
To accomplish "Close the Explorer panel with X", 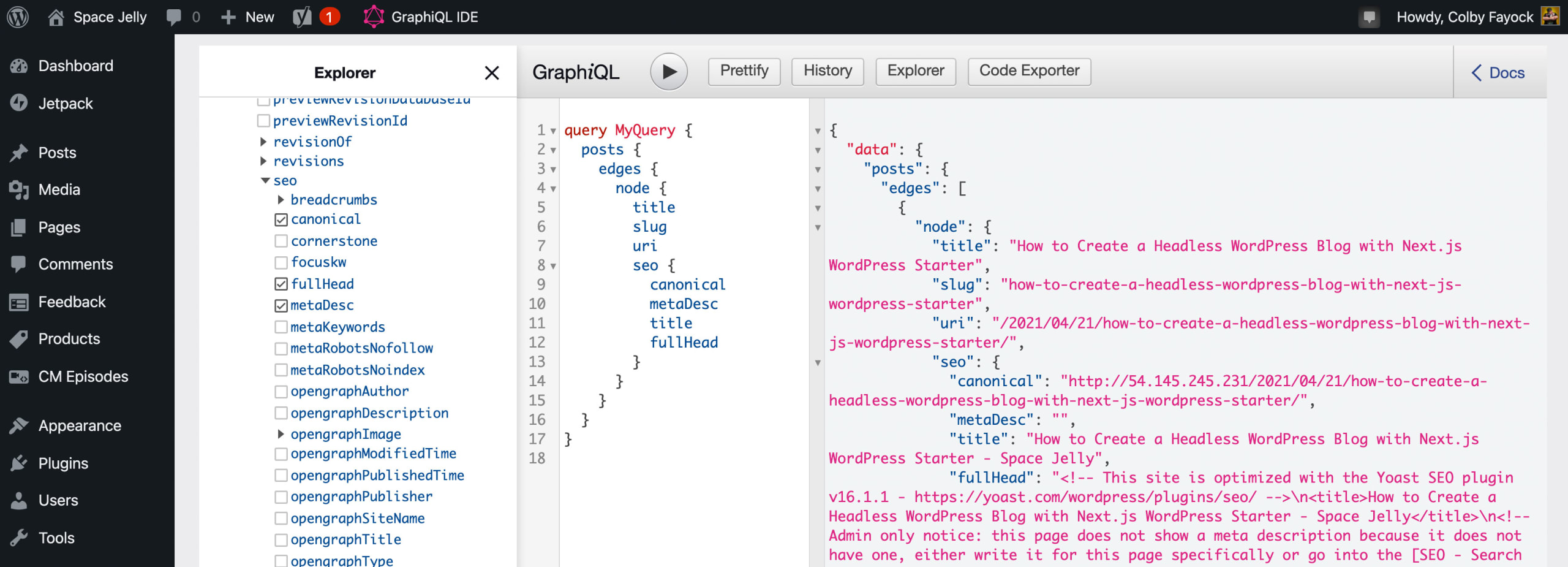I will (491, 73).
